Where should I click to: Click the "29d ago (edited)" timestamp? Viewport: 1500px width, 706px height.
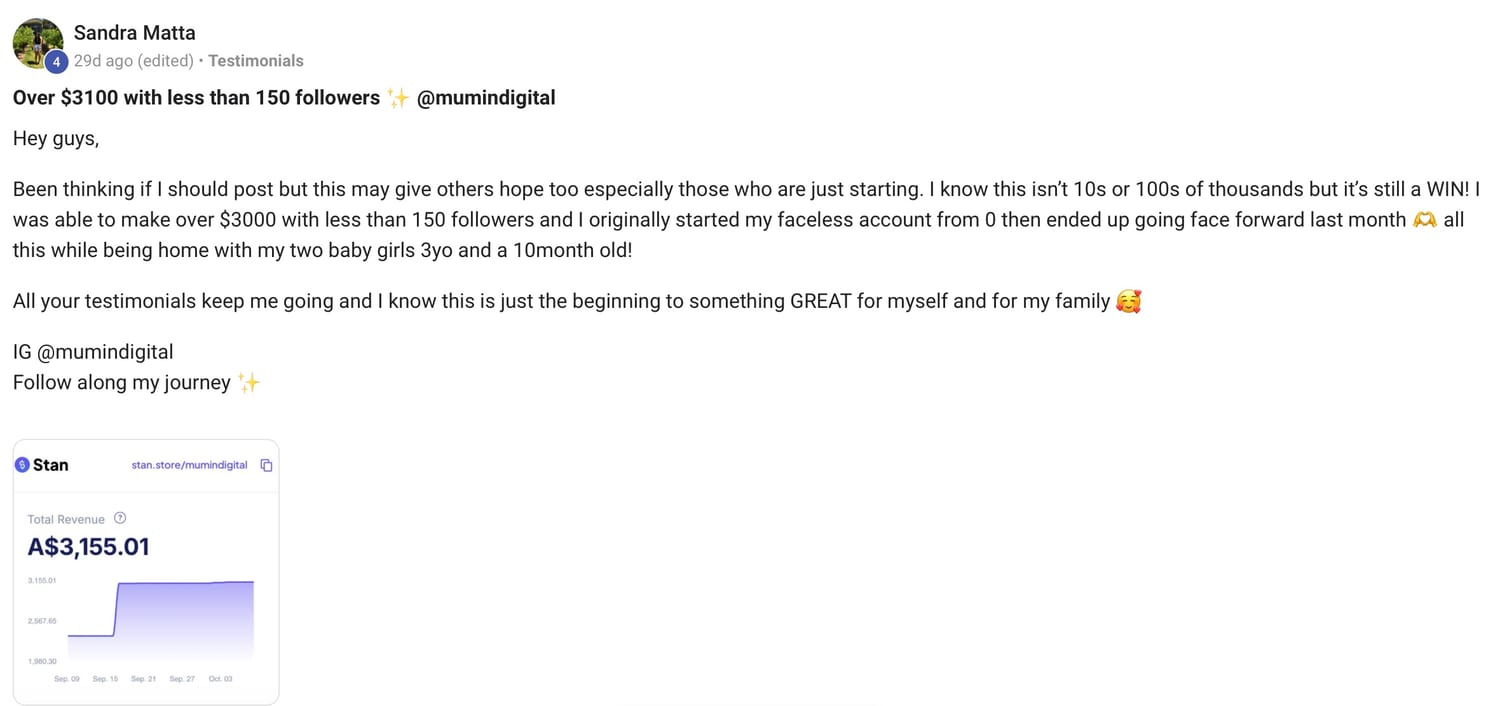tap(133, 61)
